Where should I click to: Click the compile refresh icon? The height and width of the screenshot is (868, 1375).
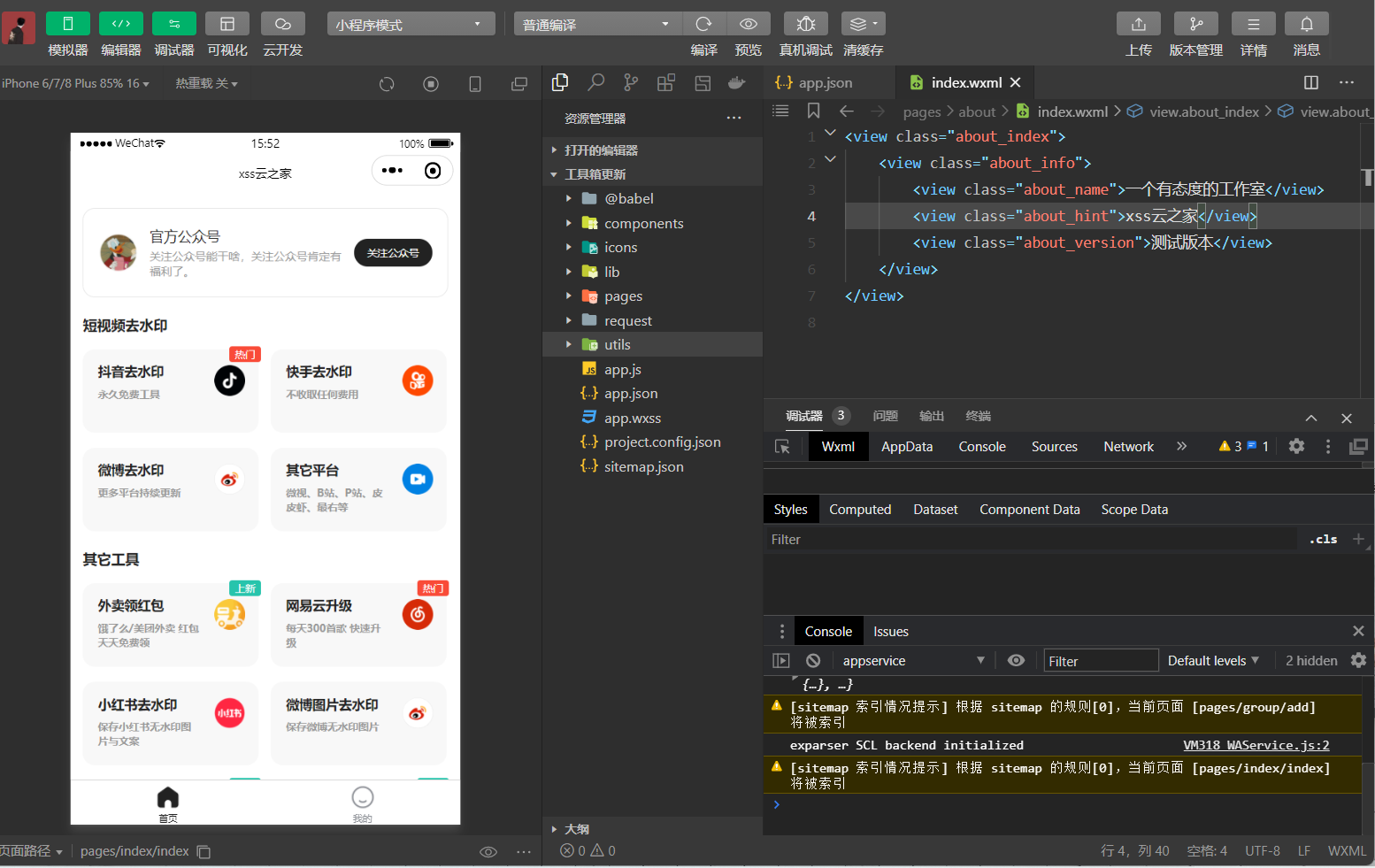coord(704,24)
